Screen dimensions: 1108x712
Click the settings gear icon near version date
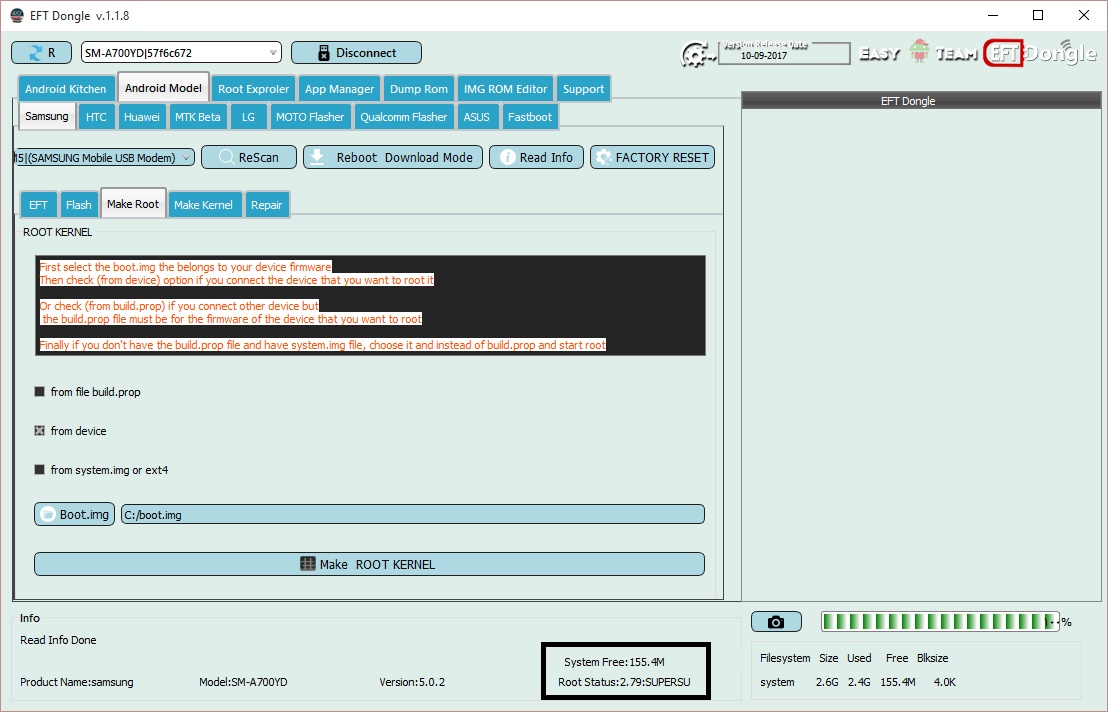pyautogui.click(x=697, y=54)
